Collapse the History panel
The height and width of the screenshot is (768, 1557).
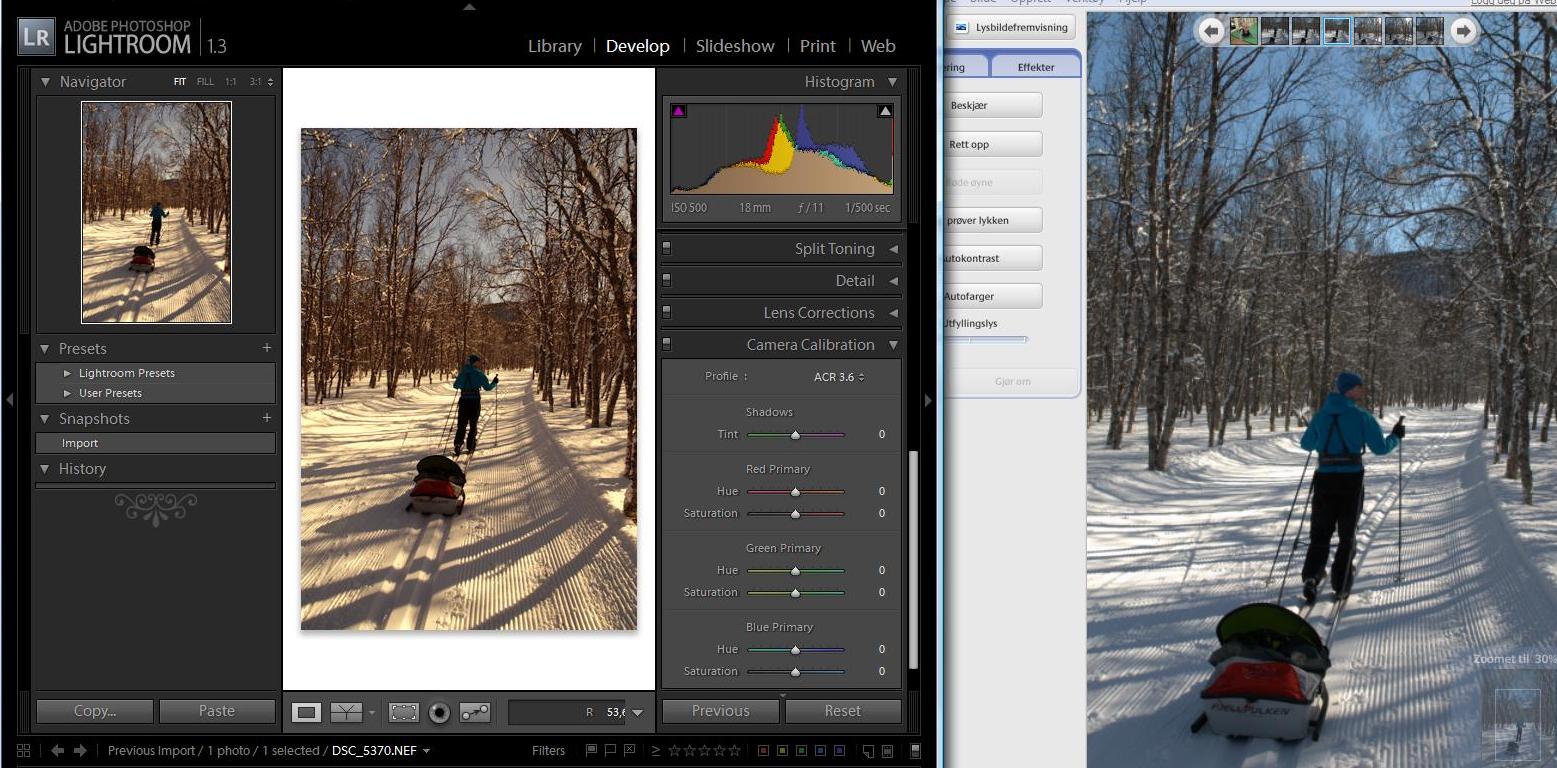(45, 469)
